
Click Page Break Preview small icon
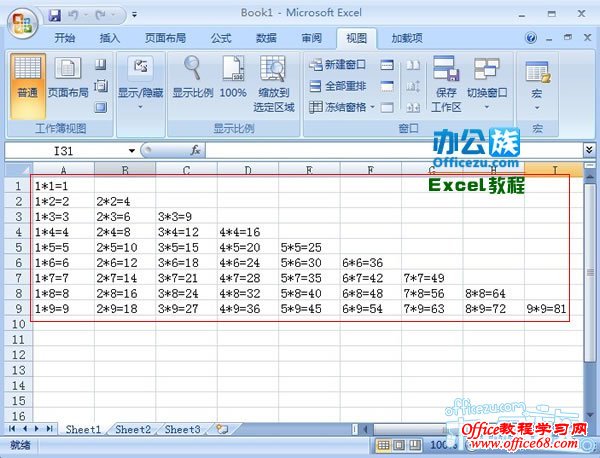[101, 64]
